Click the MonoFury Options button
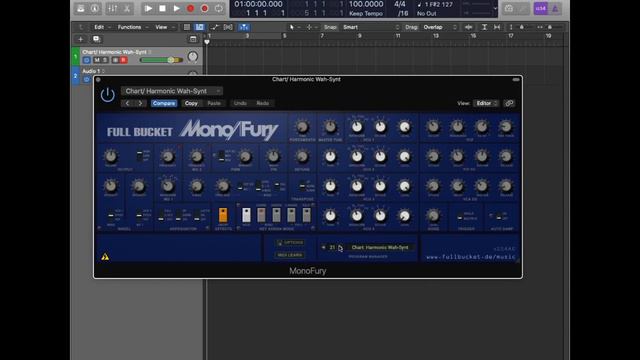Image resolution: width=640 pixels, height=360 pixels. [x=290, y=242]
